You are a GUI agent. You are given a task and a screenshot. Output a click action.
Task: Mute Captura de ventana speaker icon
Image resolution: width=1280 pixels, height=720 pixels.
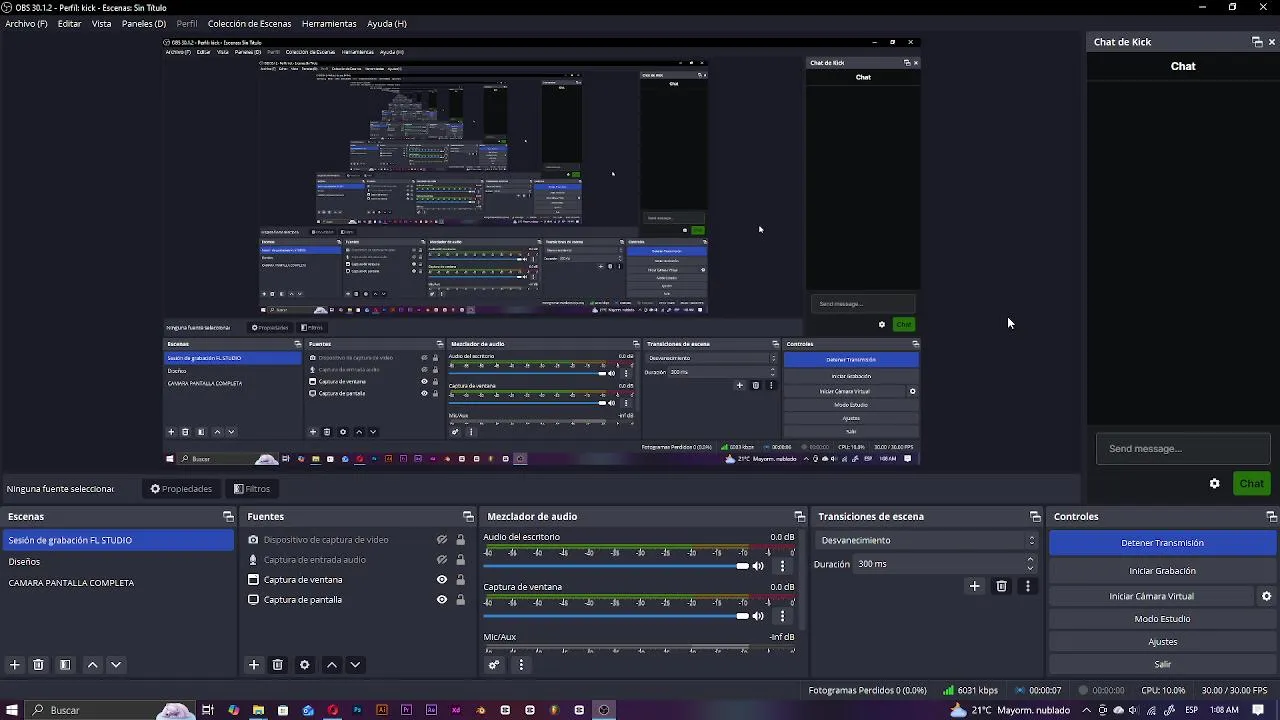pyautogui.click(x=758, y=616)
